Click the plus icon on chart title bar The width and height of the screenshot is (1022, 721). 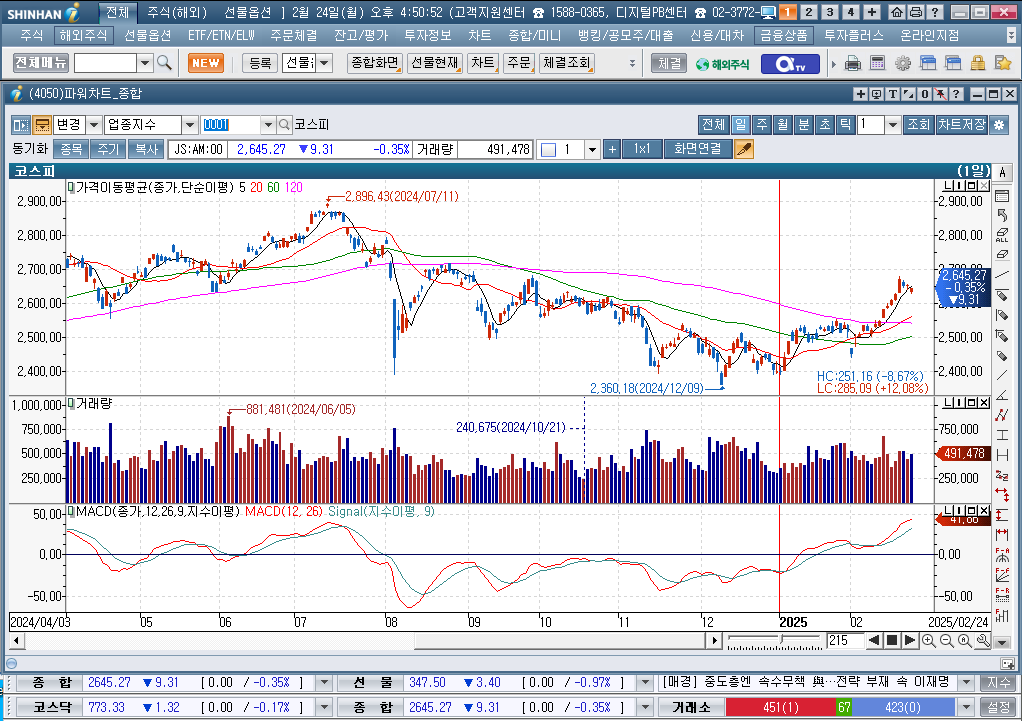(861, 94)
